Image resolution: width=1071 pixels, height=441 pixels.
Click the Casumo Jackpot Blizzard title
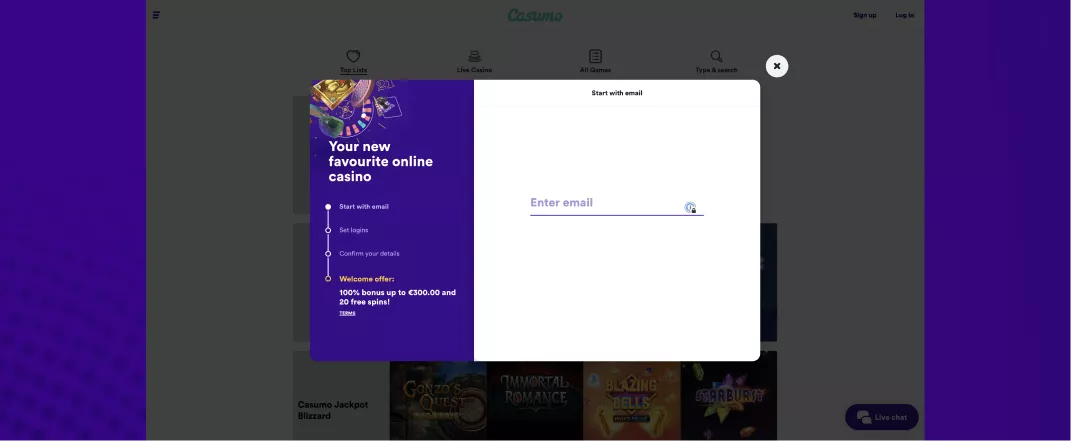coord(333,410)
